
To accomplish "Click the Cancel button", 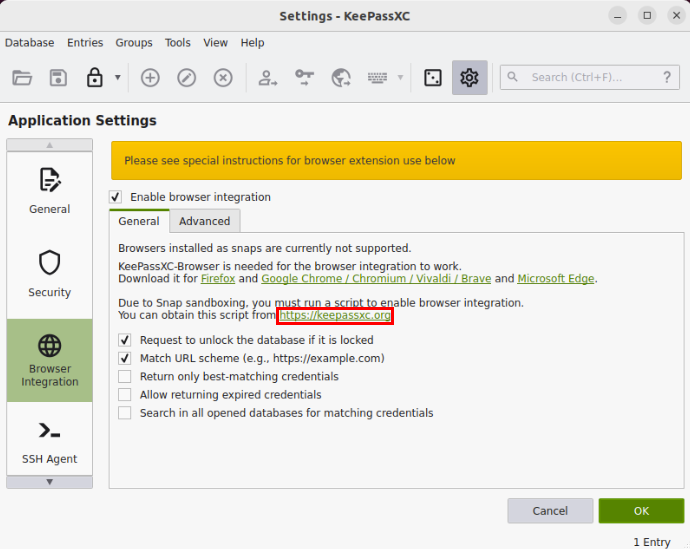I will (550, 511).
